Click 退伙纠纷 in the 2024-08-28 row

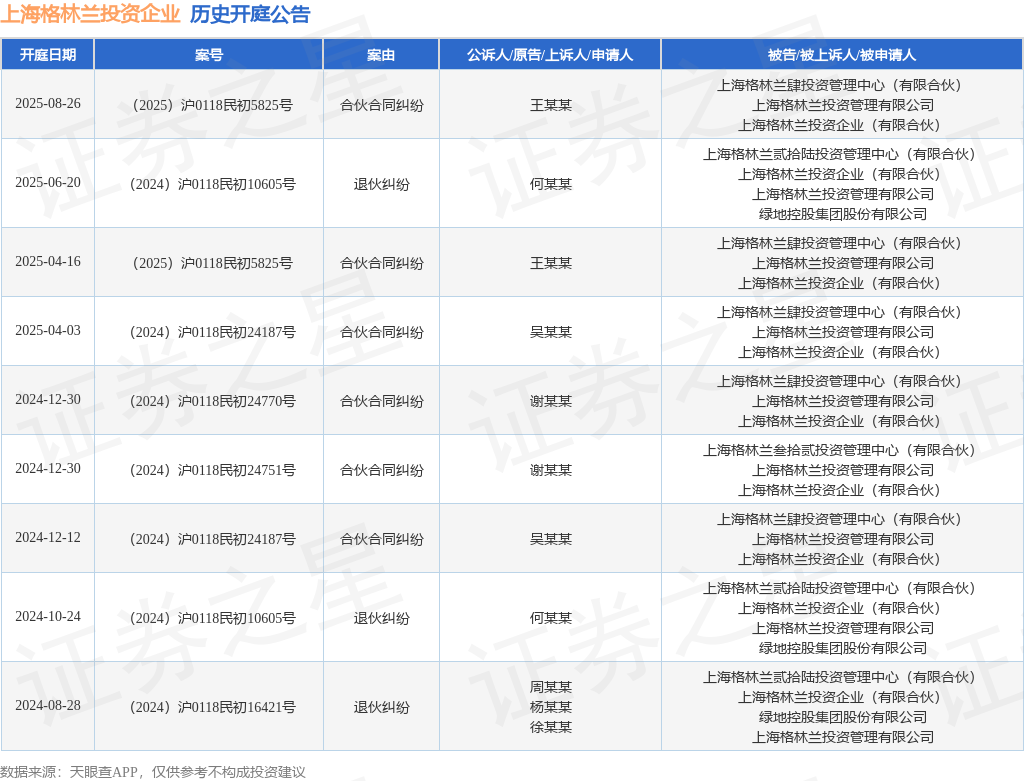[381, 707]
